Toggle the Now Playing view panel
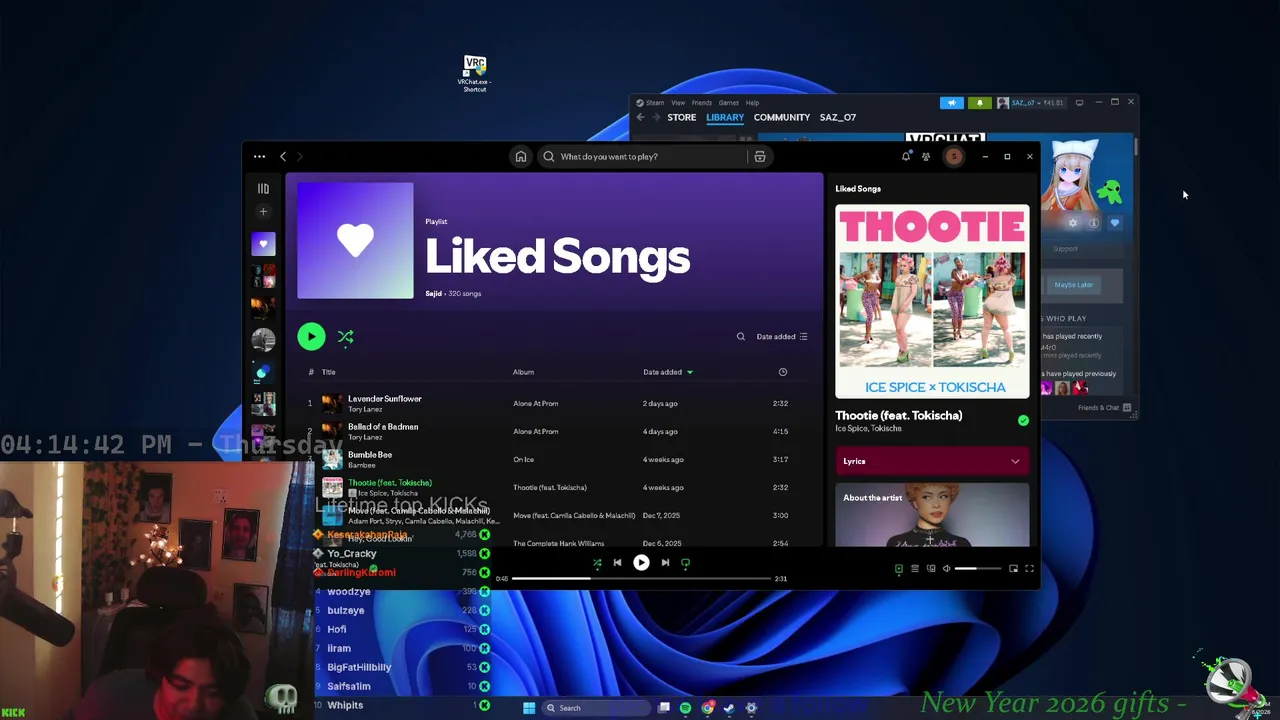This screenshot has width=1280, height=720. pyautogui.click(x=898, y=568)
